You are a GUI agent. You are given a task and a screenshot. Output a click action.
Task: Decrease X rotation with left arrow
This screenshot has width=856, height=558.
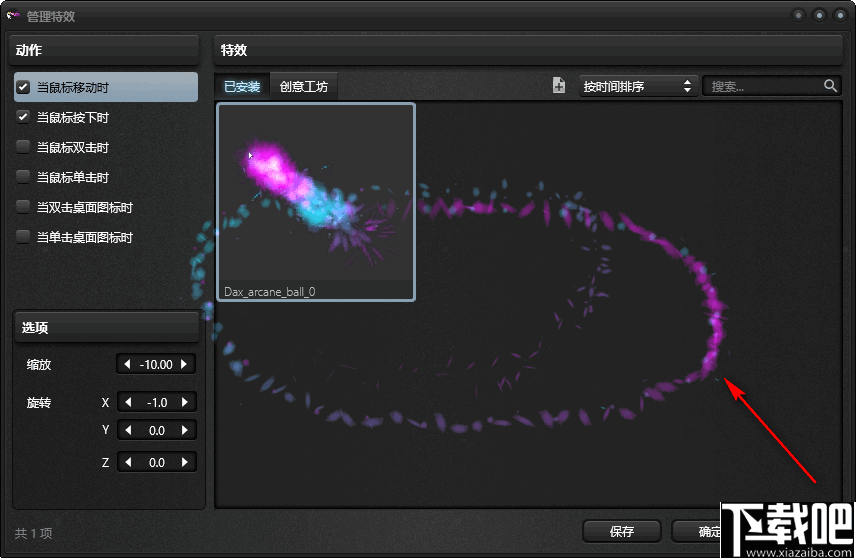click(x=128, y=402)
